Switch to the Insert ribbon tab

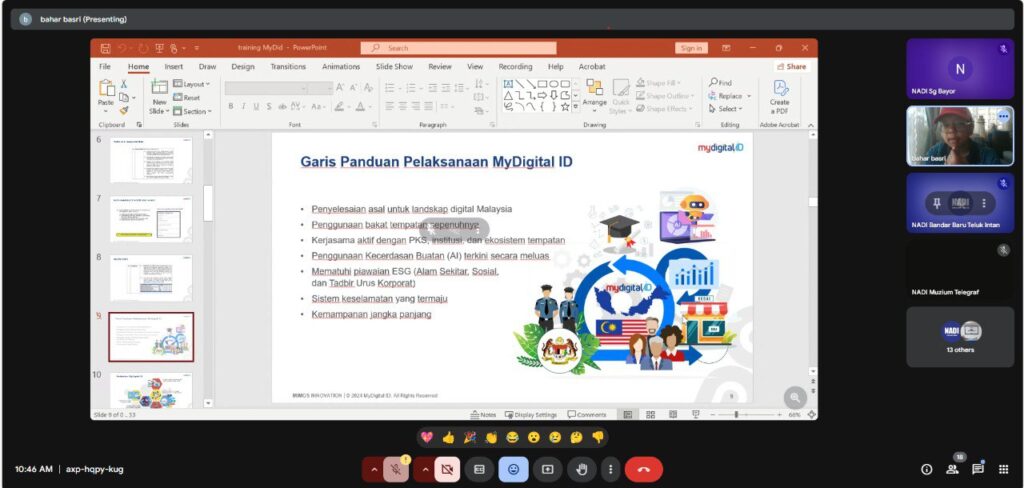point(173,67)
